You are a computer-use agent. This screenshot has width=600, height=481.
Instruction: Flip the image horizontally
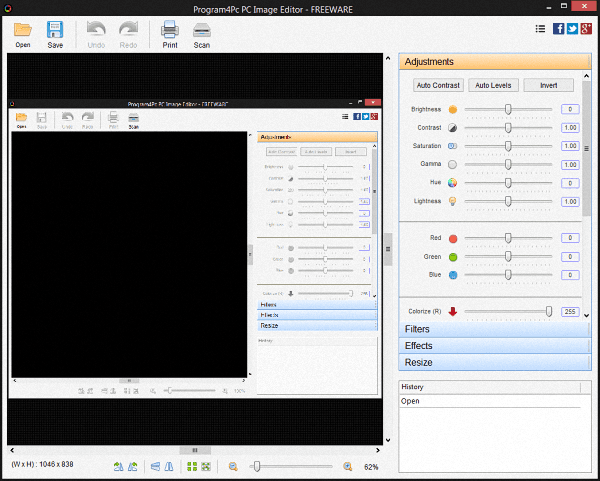point(169,466)
